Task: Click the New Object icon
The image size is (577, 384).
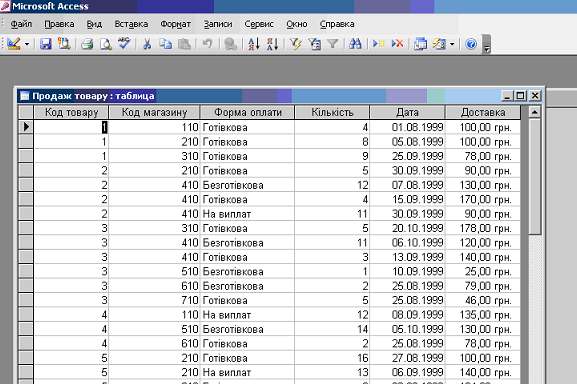Action: (439, 44)
